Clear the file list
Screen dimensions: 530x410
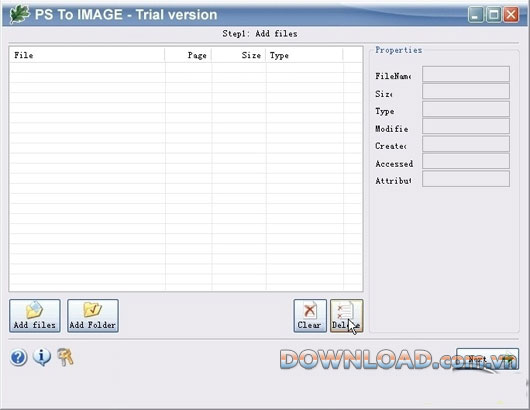point(310,316)
